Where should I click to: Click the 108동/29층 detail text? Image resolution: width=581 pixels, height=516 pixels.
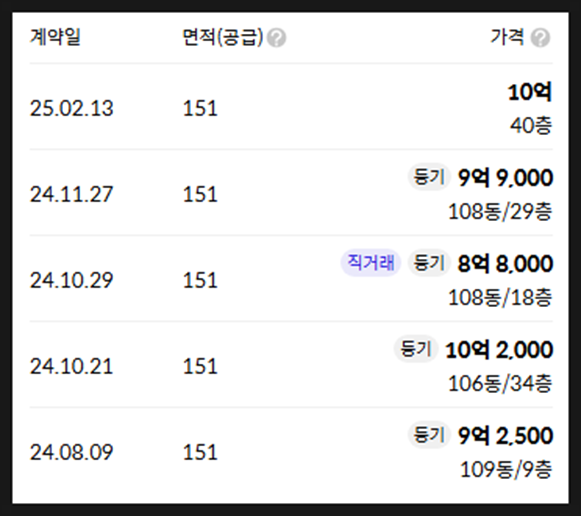(x=500, y=212)
